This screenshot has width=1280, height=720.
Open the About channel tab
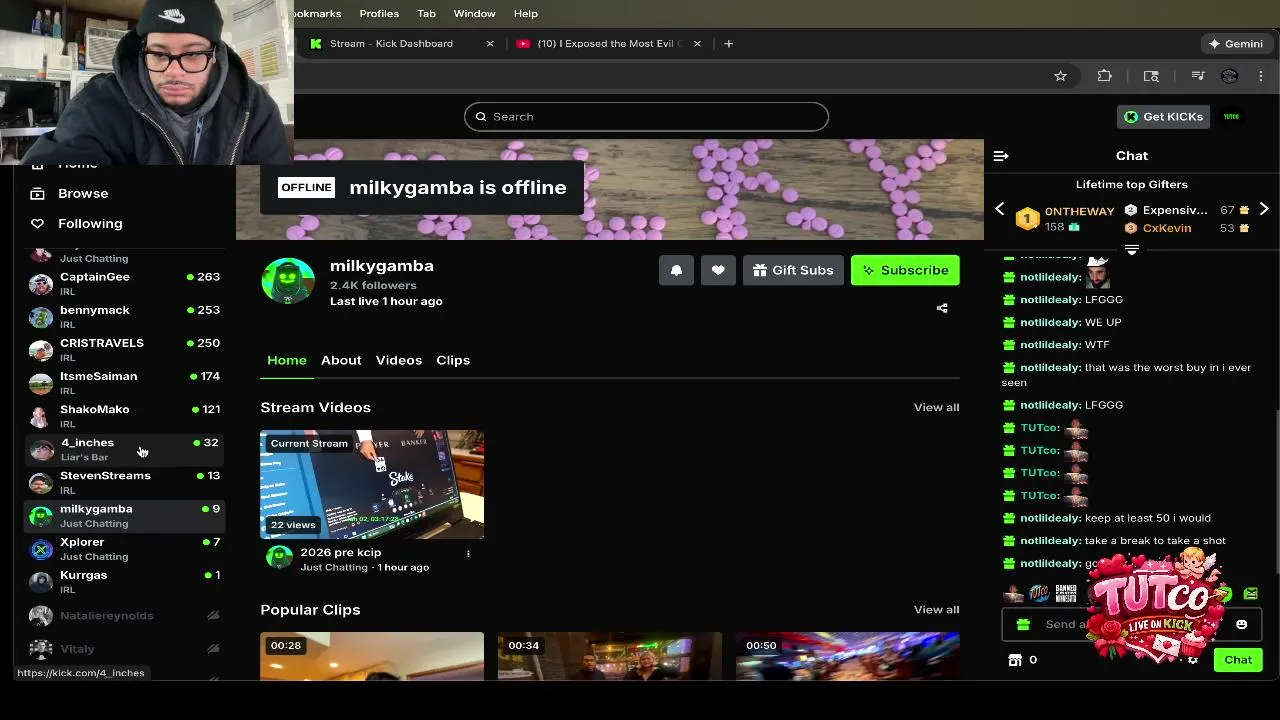[341, 360]
